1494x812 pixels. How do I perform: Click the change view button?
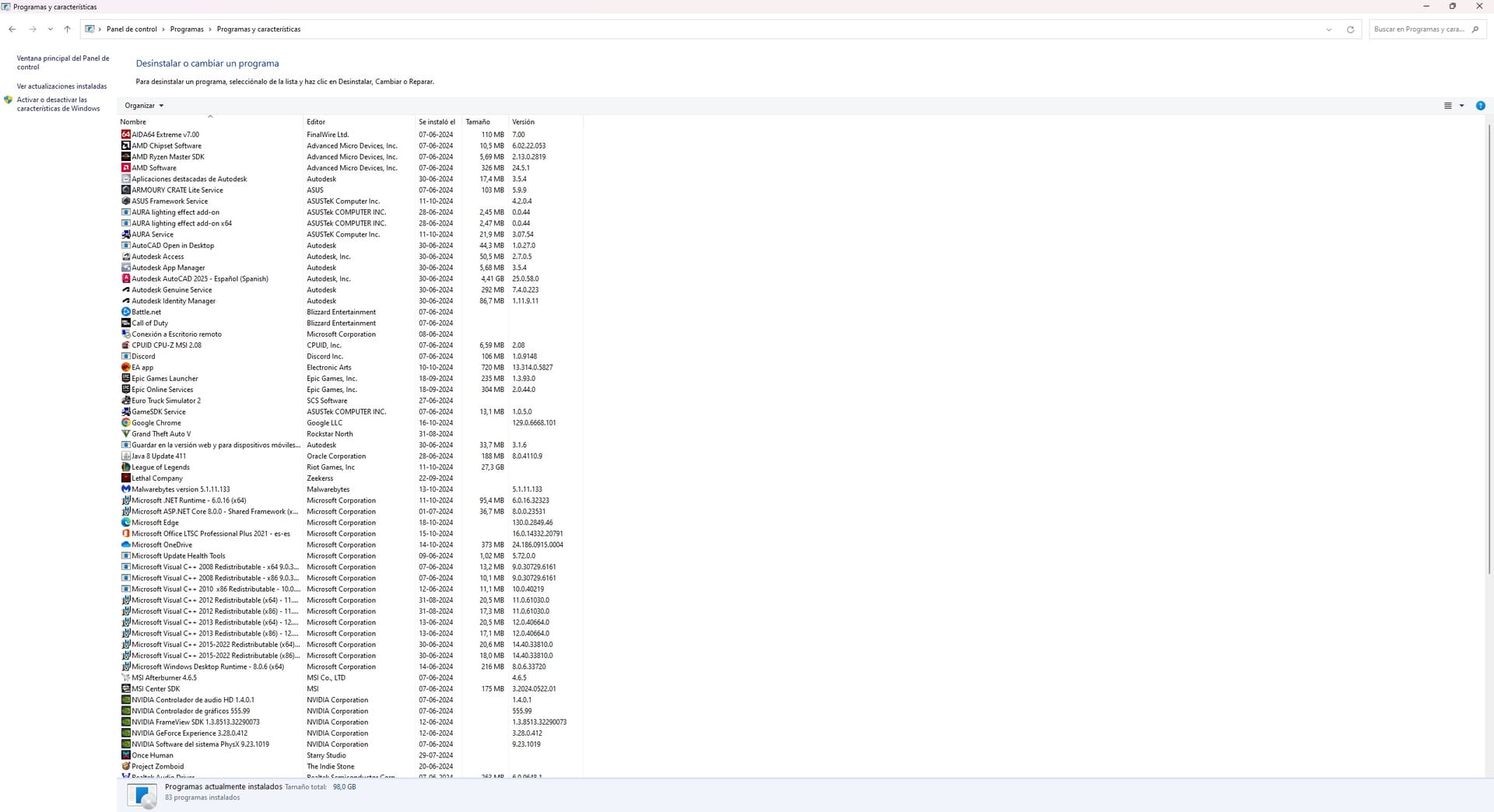pos(1447,106)
